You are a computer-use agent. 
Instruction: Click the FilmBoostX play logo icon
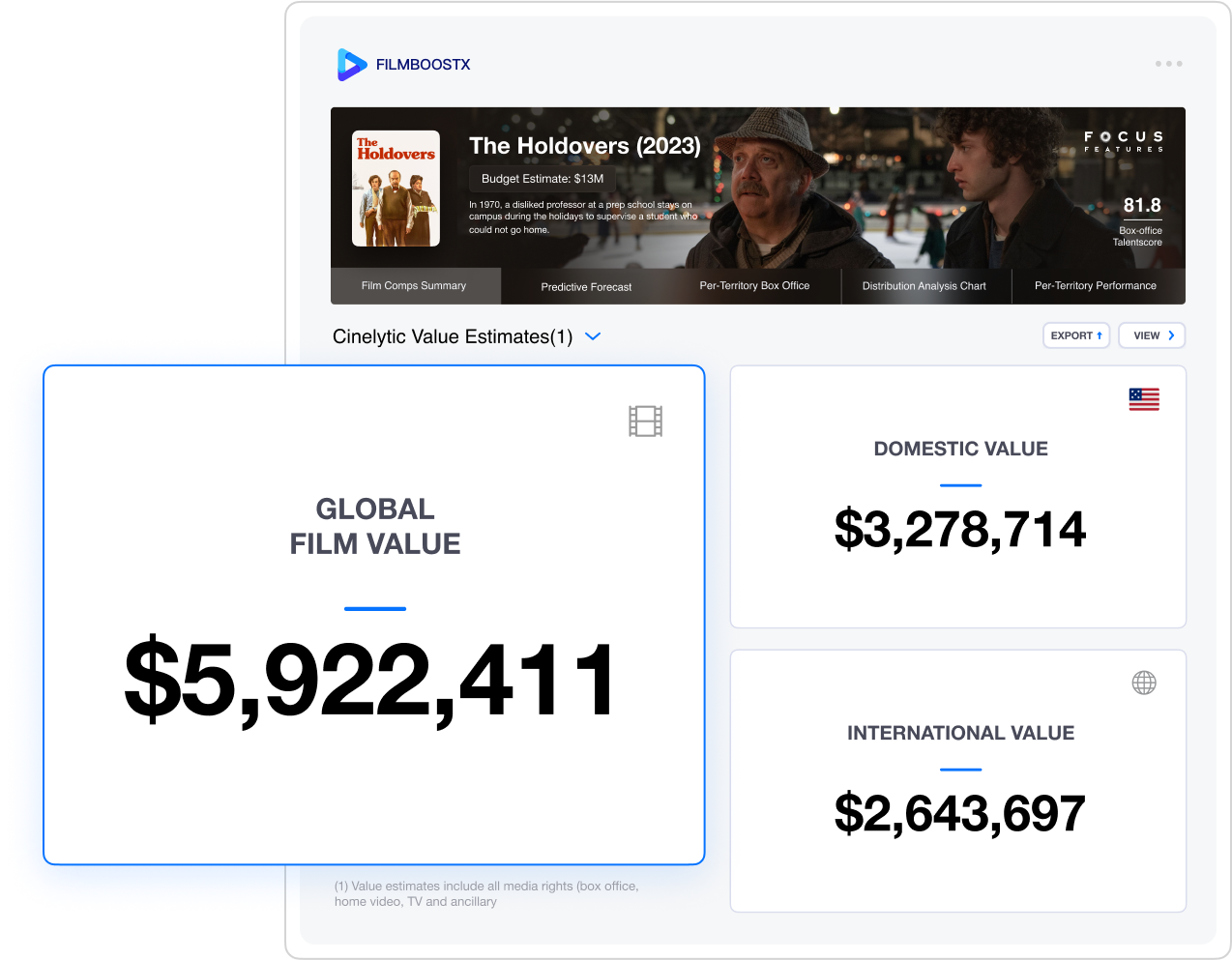click(351, 65)
